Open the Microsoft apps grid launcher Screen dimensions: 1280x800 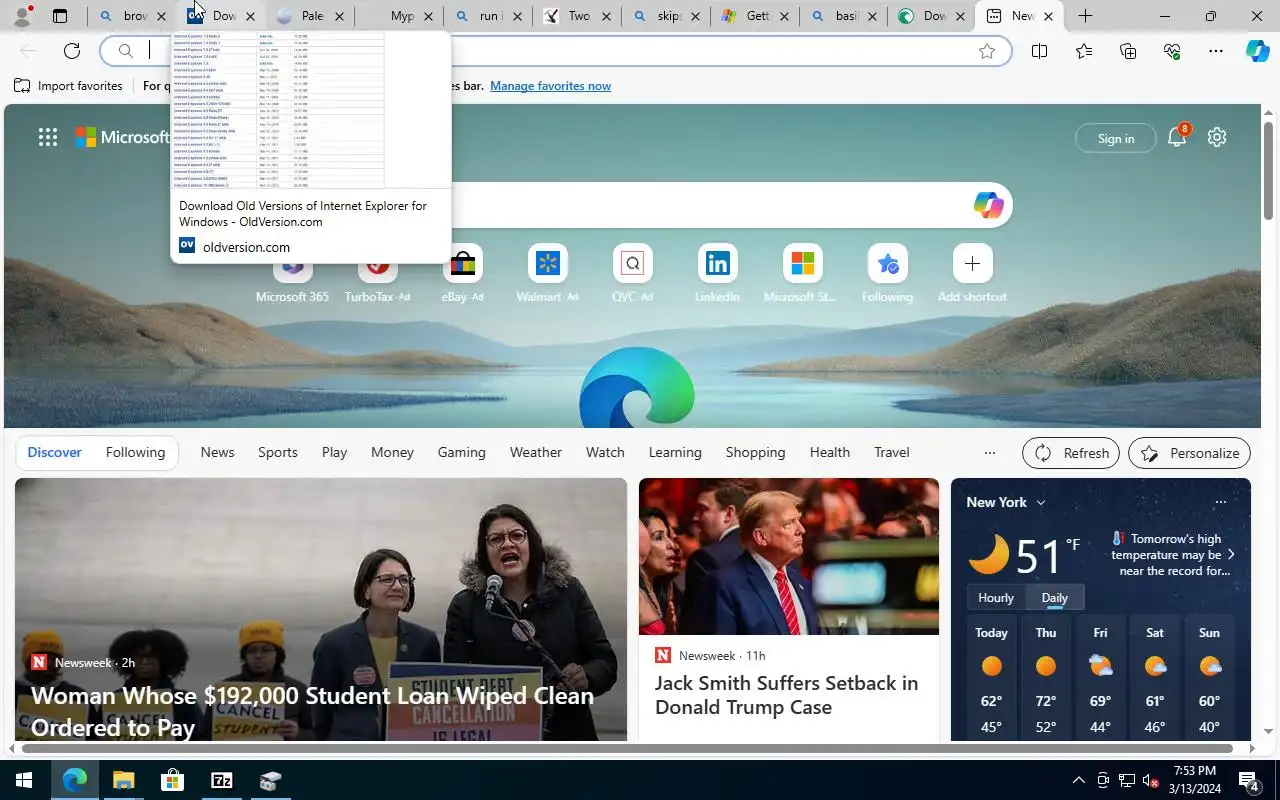47,137
